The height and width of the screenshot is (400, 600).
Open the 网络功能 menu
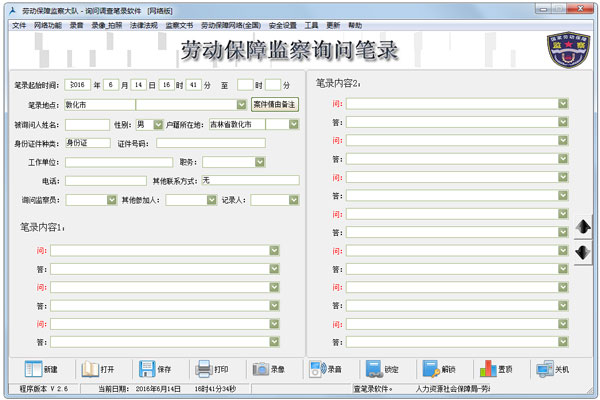coord(48,25)
